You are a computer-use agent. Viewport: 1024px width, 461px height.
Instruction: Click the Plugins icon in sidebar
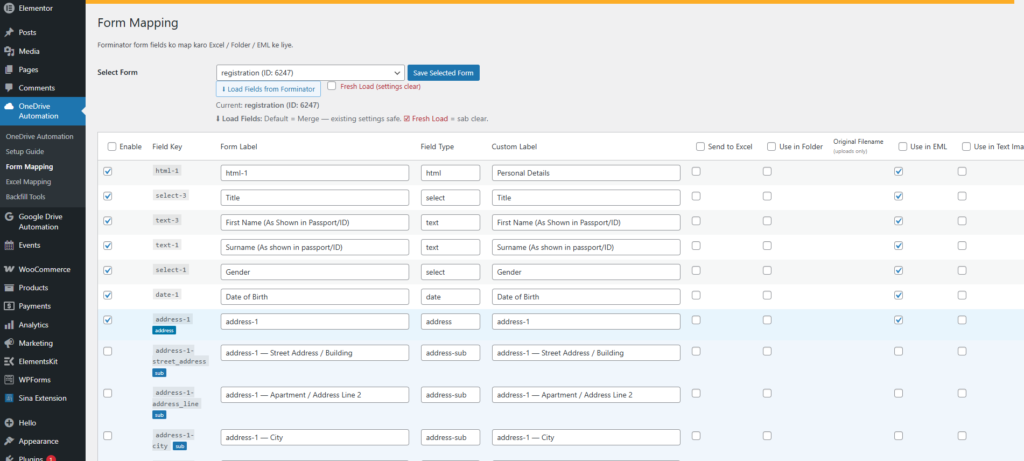click(x=9, y=457)
